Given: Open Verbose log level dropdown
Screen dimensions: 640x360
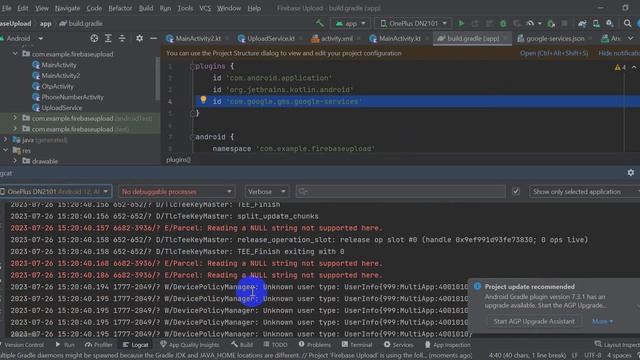Looking at the screenshot, I should [x=267, y=191].
